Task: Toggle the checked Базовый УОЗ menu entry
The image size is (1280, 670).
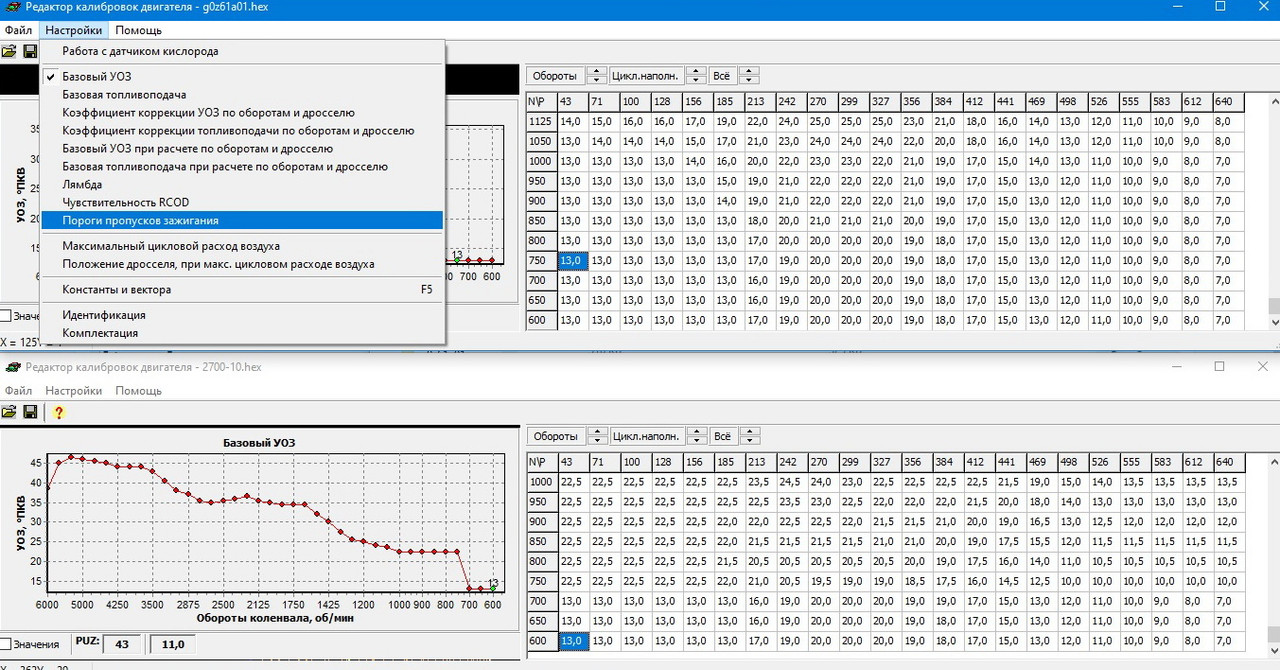Action: (x=242, y=76)
